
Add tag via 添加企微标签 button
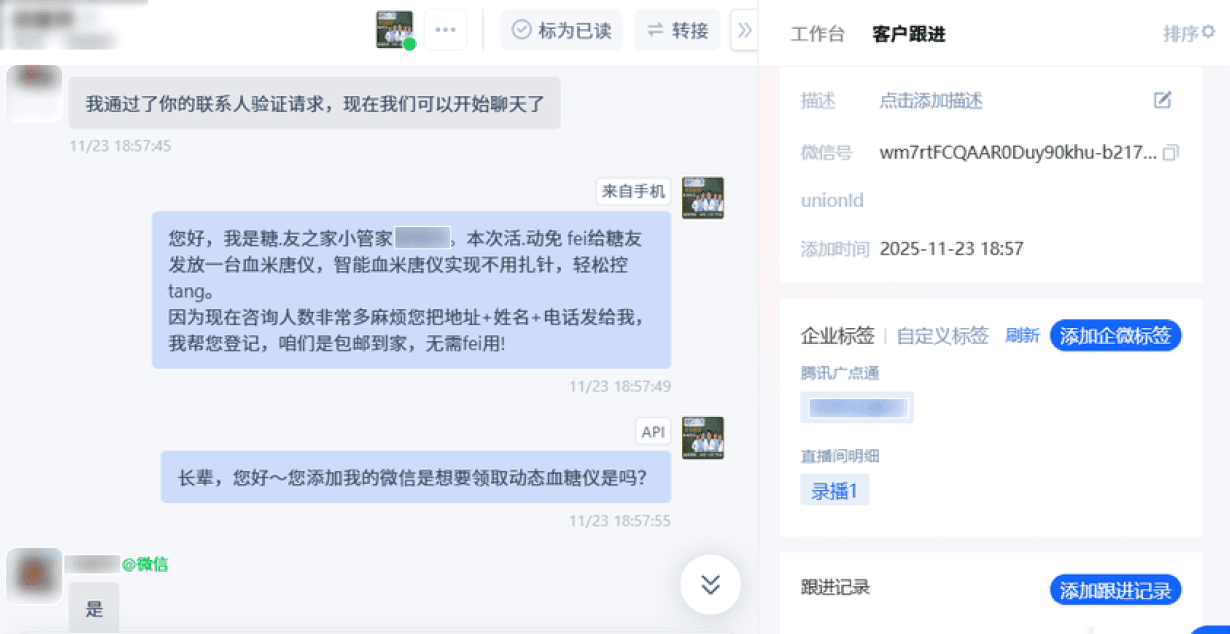(1115, 335)
